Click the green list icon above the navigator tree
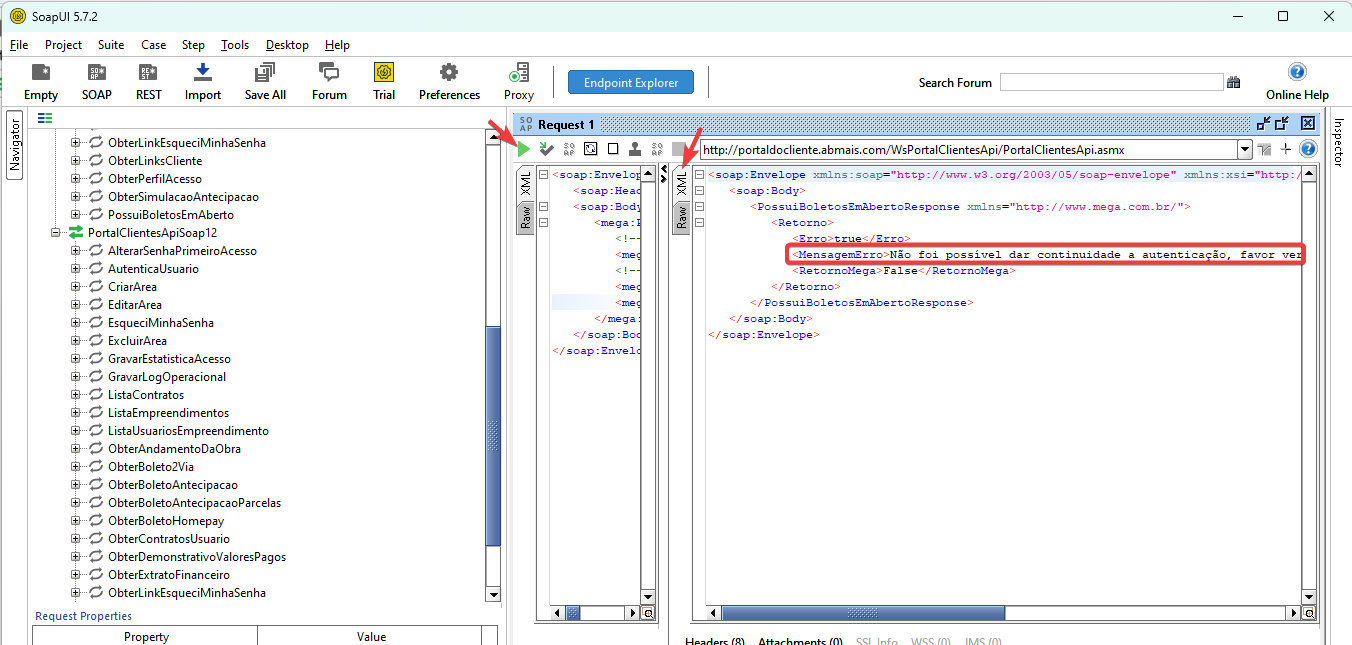 pos(45,118)
